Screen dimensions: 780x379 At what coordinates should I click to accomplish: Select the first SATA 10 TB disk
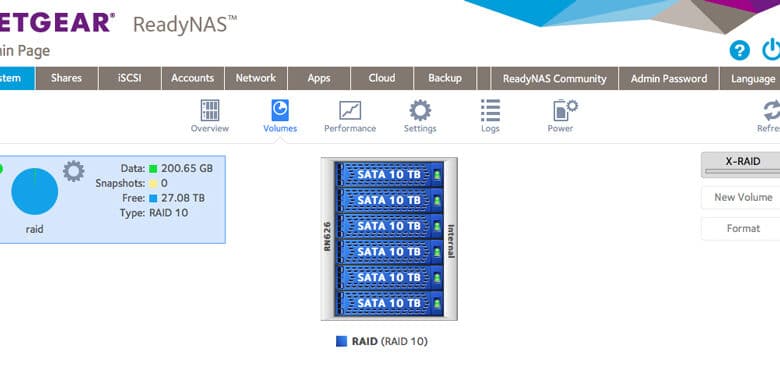[x=389, y=174]
